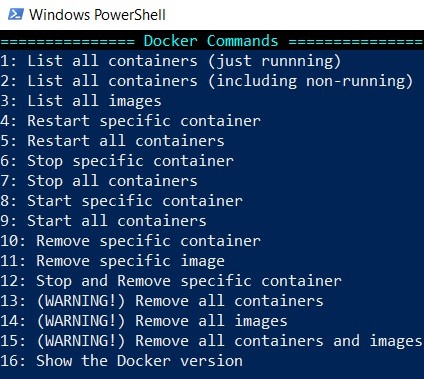
Task: Click the Stop all containers line
Action: click(x=99, y=181)
